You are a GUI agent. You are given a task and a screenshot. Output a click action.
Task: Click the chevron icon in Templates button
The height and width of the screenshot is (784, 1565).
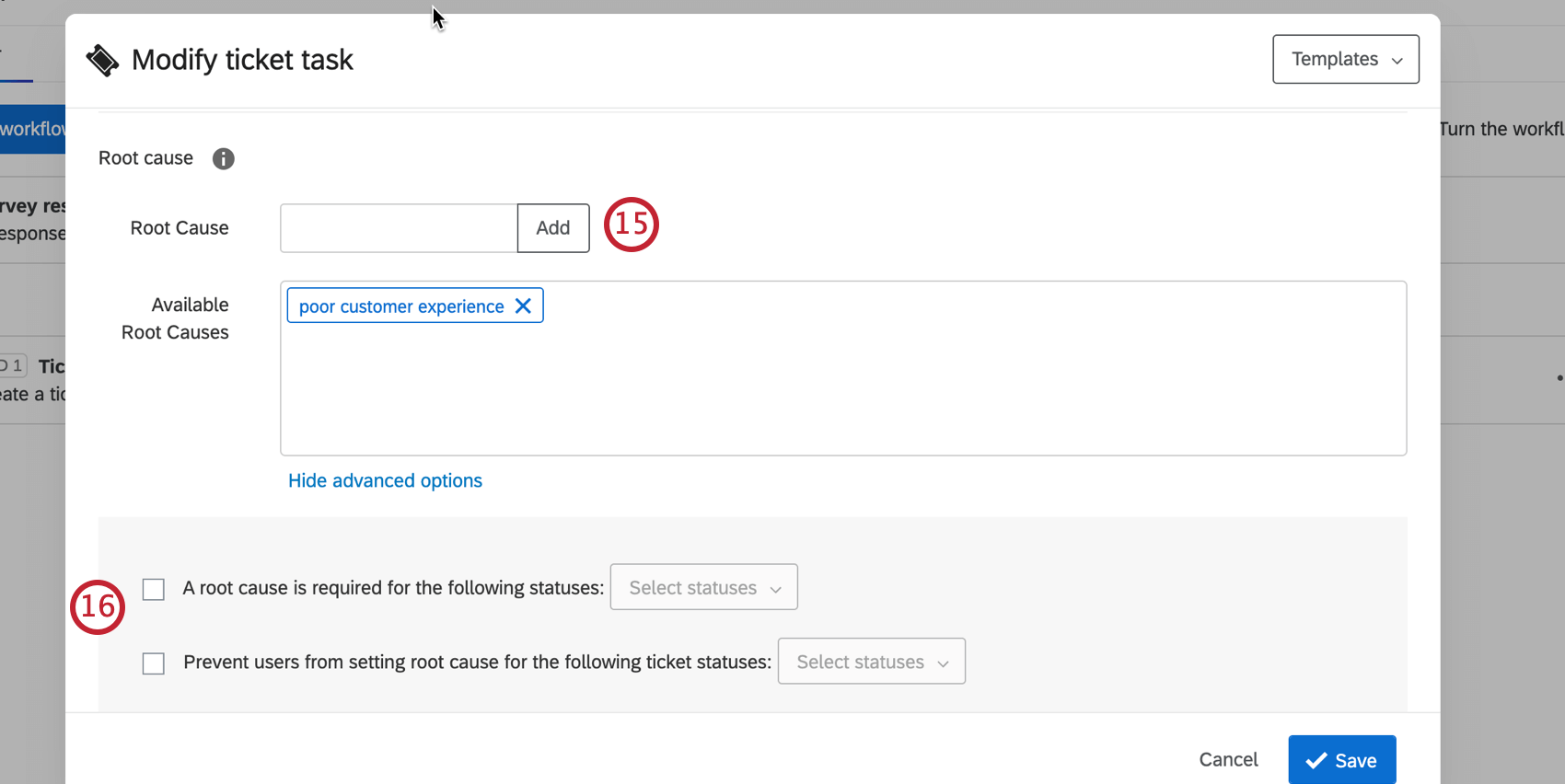point(1397,61)
